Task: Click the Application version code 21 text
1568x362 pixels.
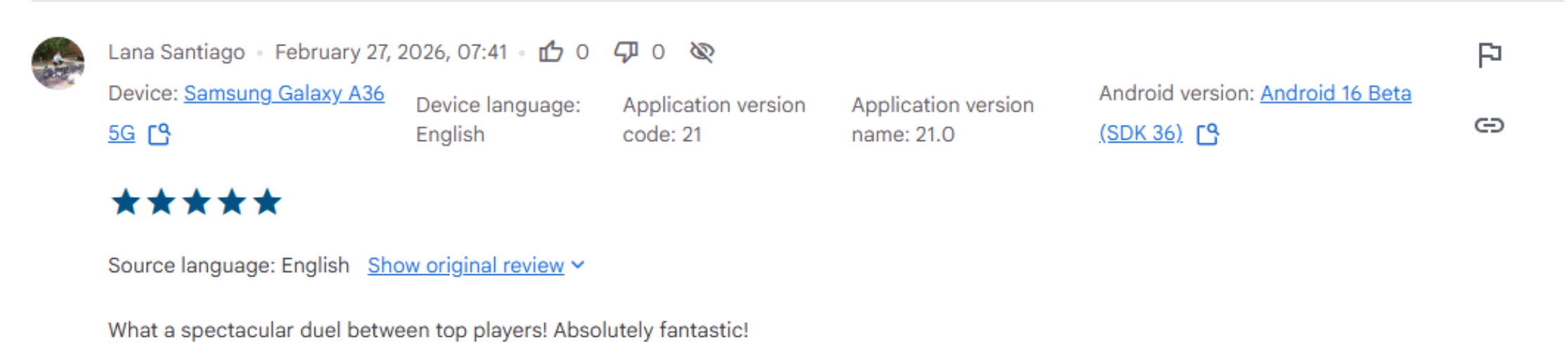Action: tap(713, 119)
